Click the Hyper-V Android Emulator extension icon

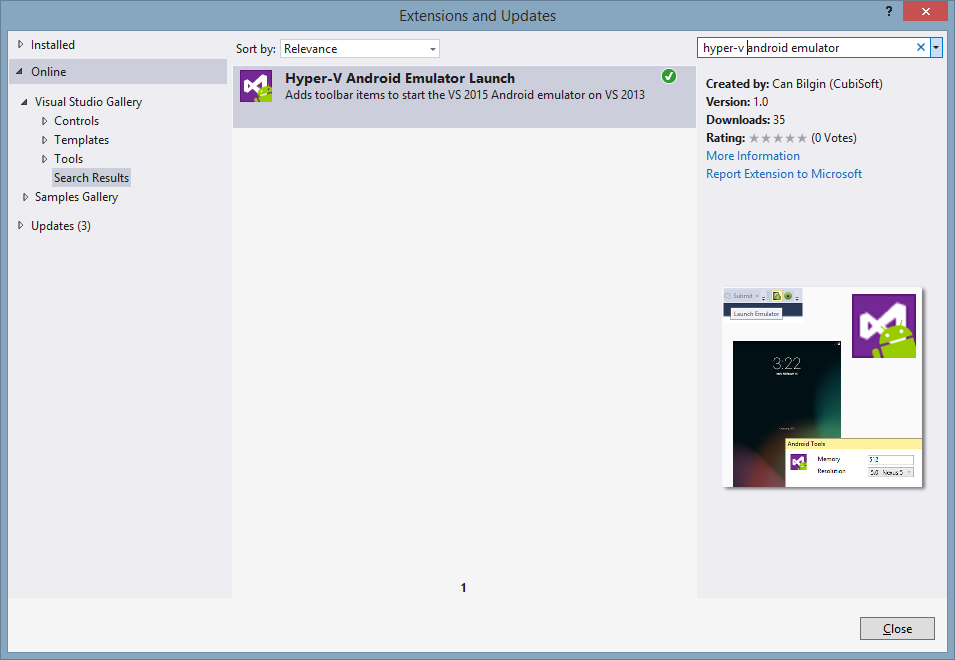click(x=257, y=87)
